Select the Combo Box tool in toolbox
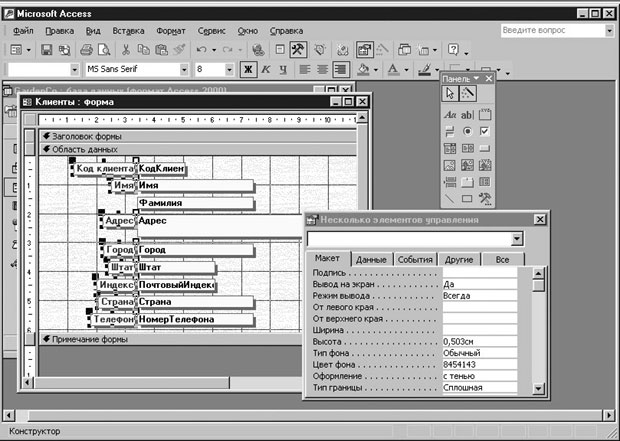The width and height of the screenshot is (620, 441). [450, 148]
